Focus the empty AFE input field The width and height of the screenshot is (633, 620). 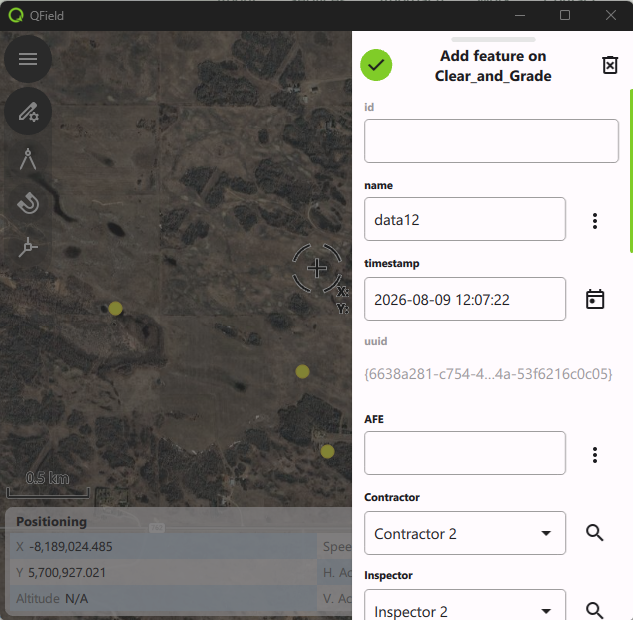tap(465, 453)
